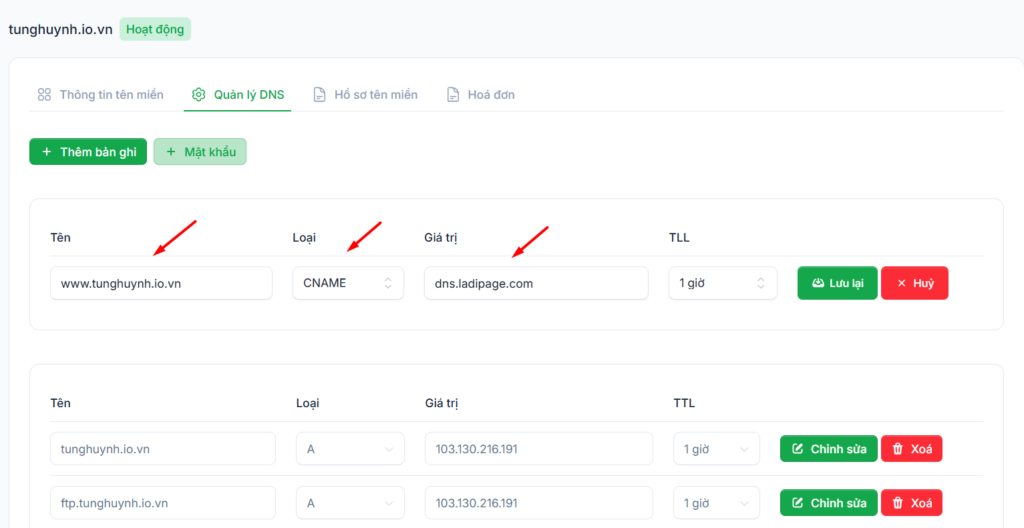Open the Thông tin tên miền tab
1024x528 pixels.
point(101,95)
